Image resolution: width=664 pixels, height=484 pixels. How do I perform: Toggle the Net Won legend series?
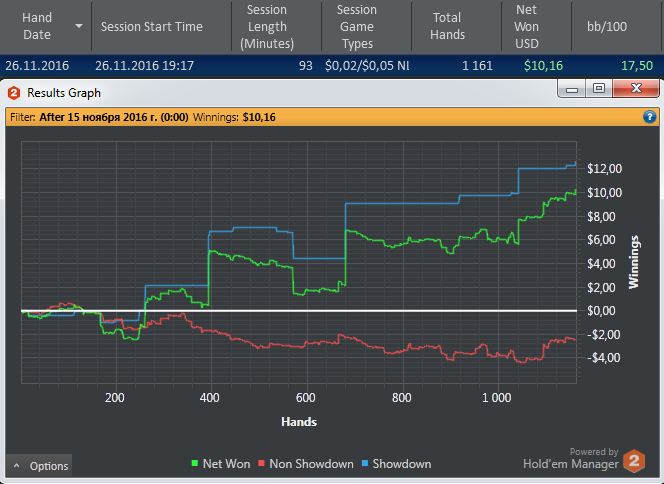pyautogui.click(x=221, y=464)
